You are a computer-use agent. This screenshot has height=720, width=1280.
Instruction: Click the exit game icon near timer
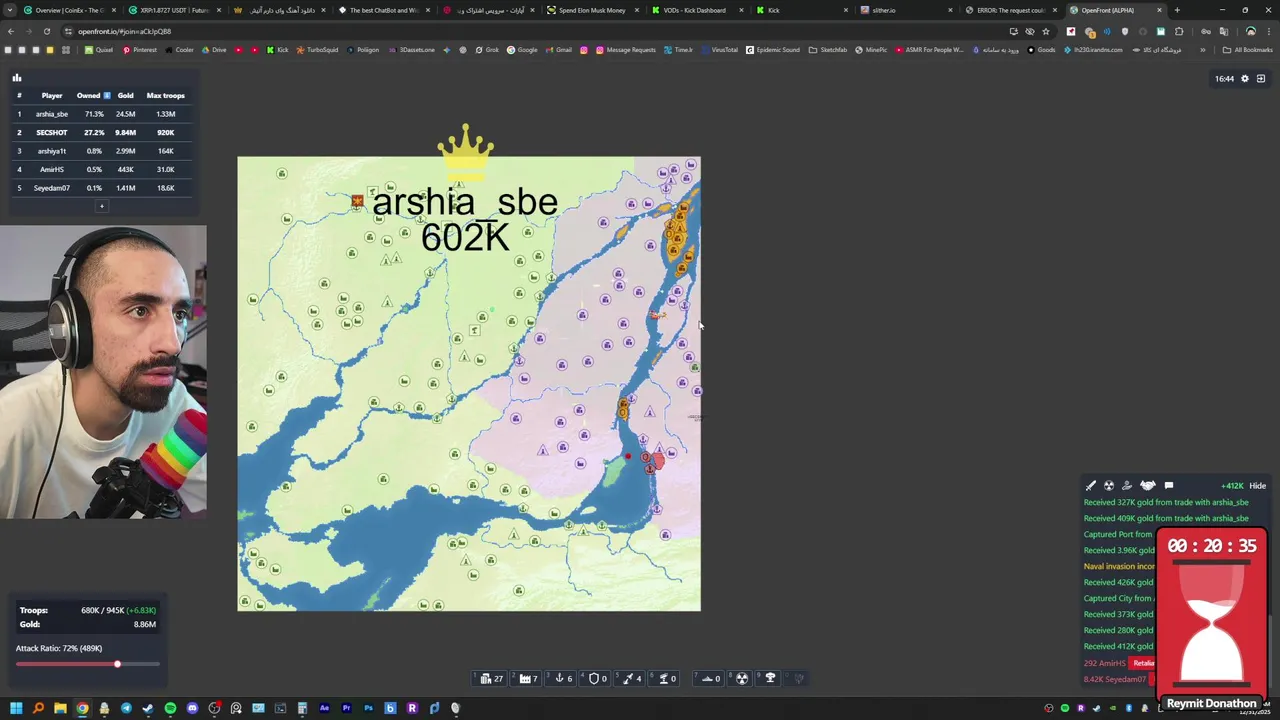pyautogui.click(x=1261, y=78)
